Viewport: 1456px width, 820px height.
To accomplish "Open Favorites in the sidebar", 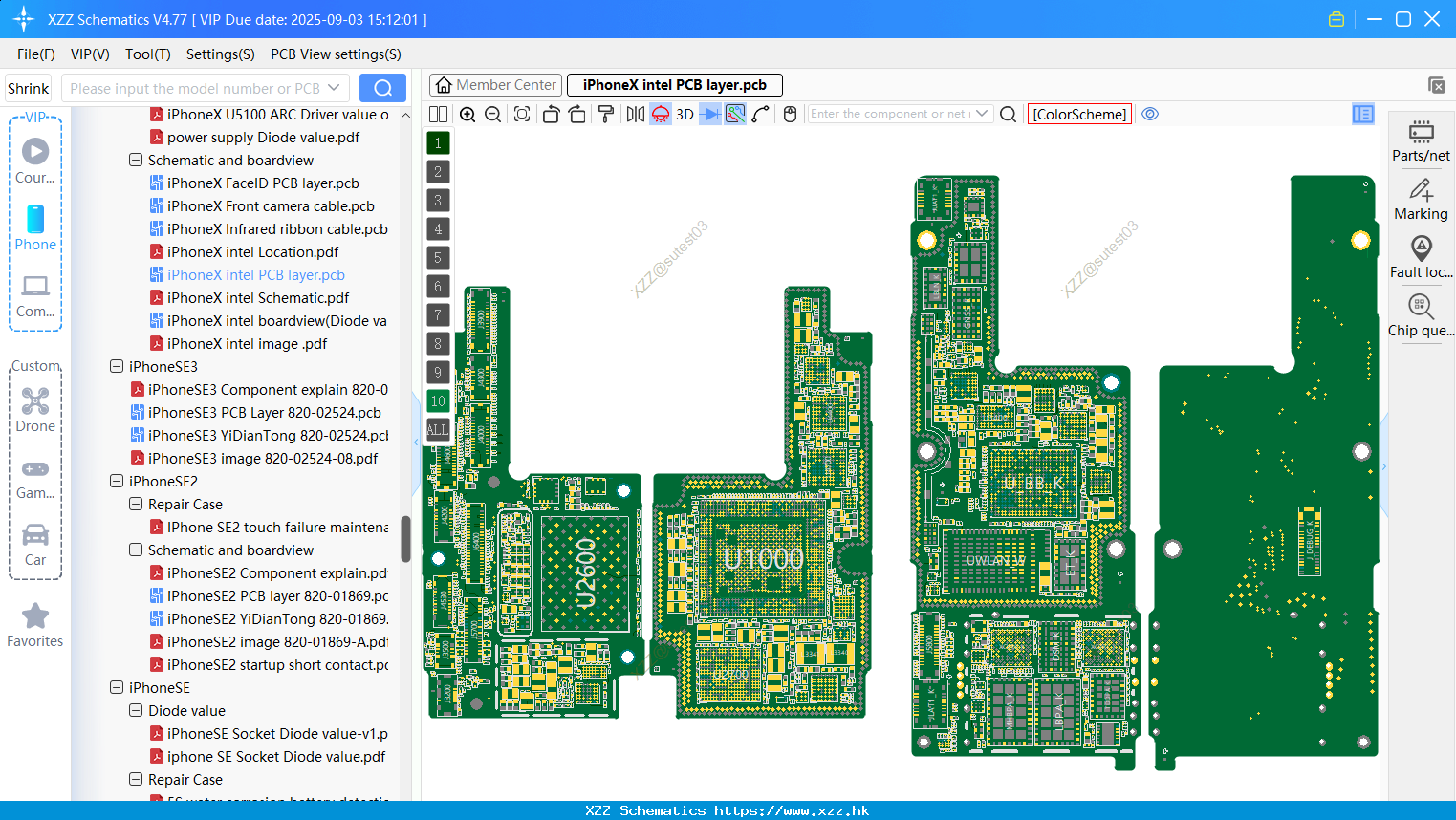I will (35, 626).
